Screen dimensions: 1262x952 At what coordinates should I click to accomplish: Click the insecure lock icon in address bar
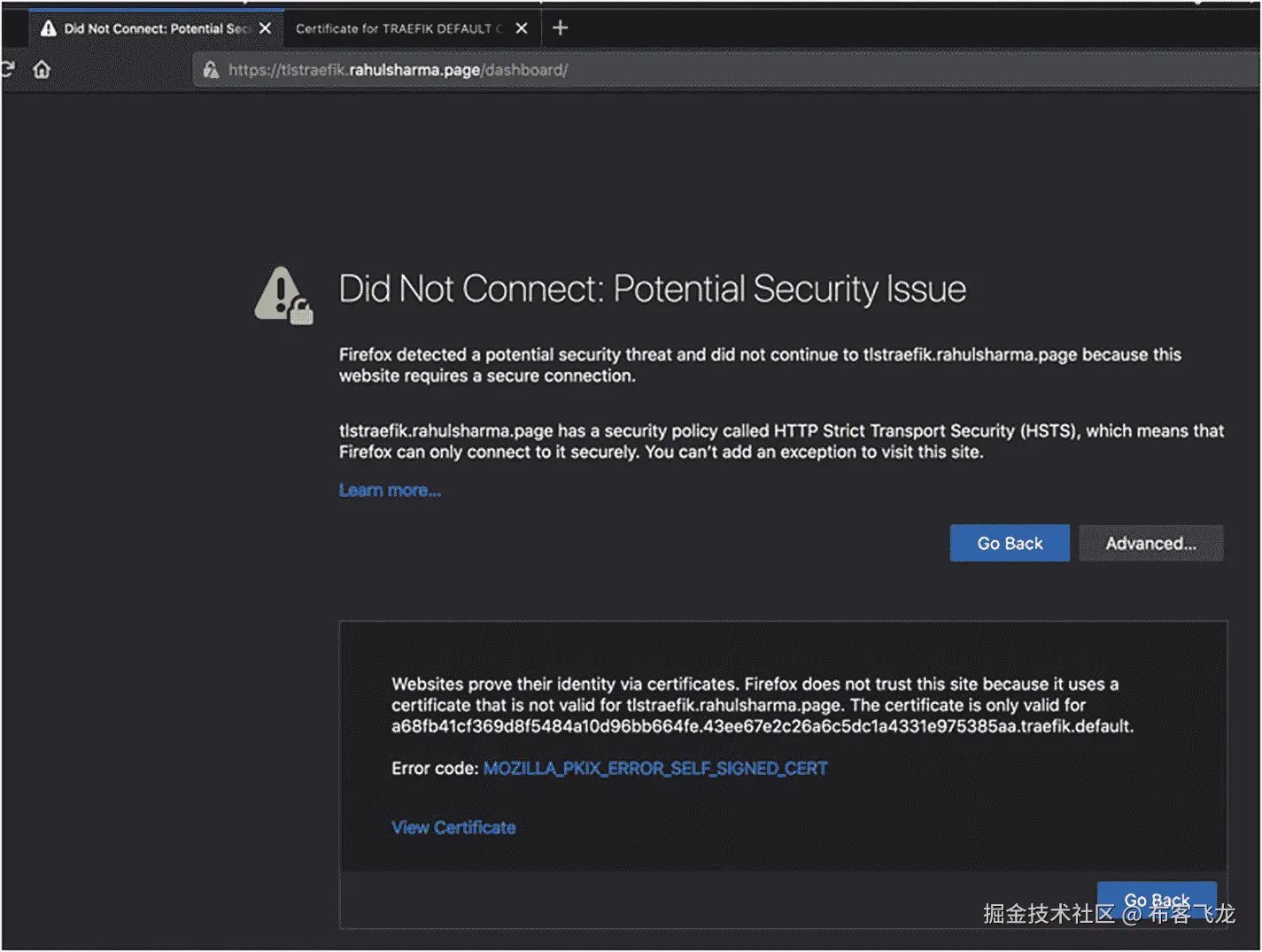[211, 70]
